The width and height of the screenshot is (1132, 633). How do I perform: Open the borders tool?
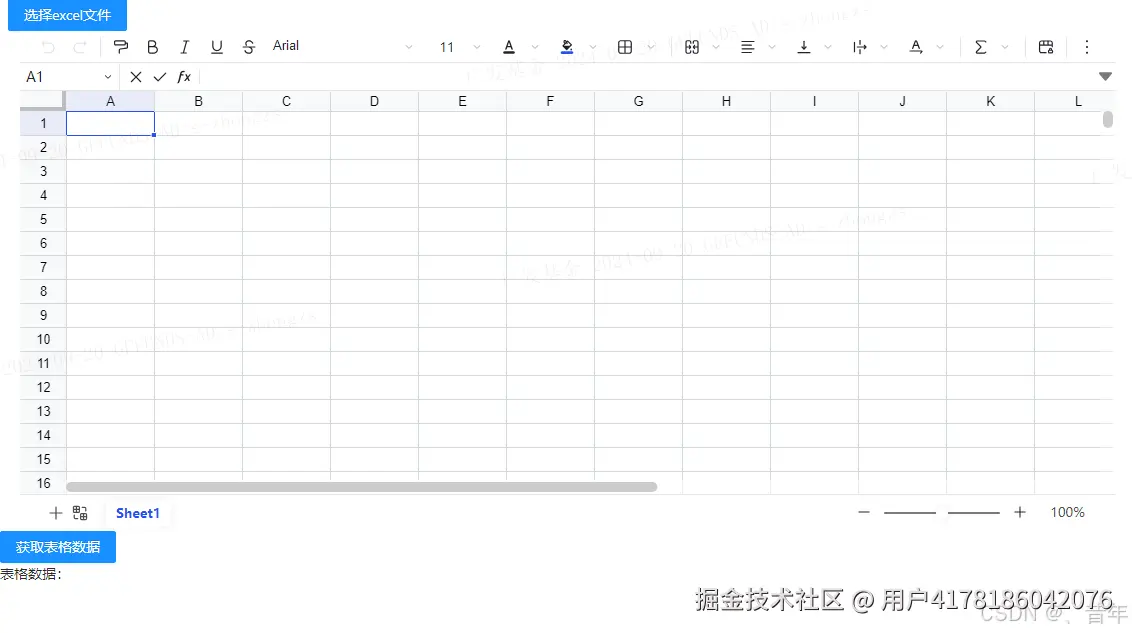(627, 46)
